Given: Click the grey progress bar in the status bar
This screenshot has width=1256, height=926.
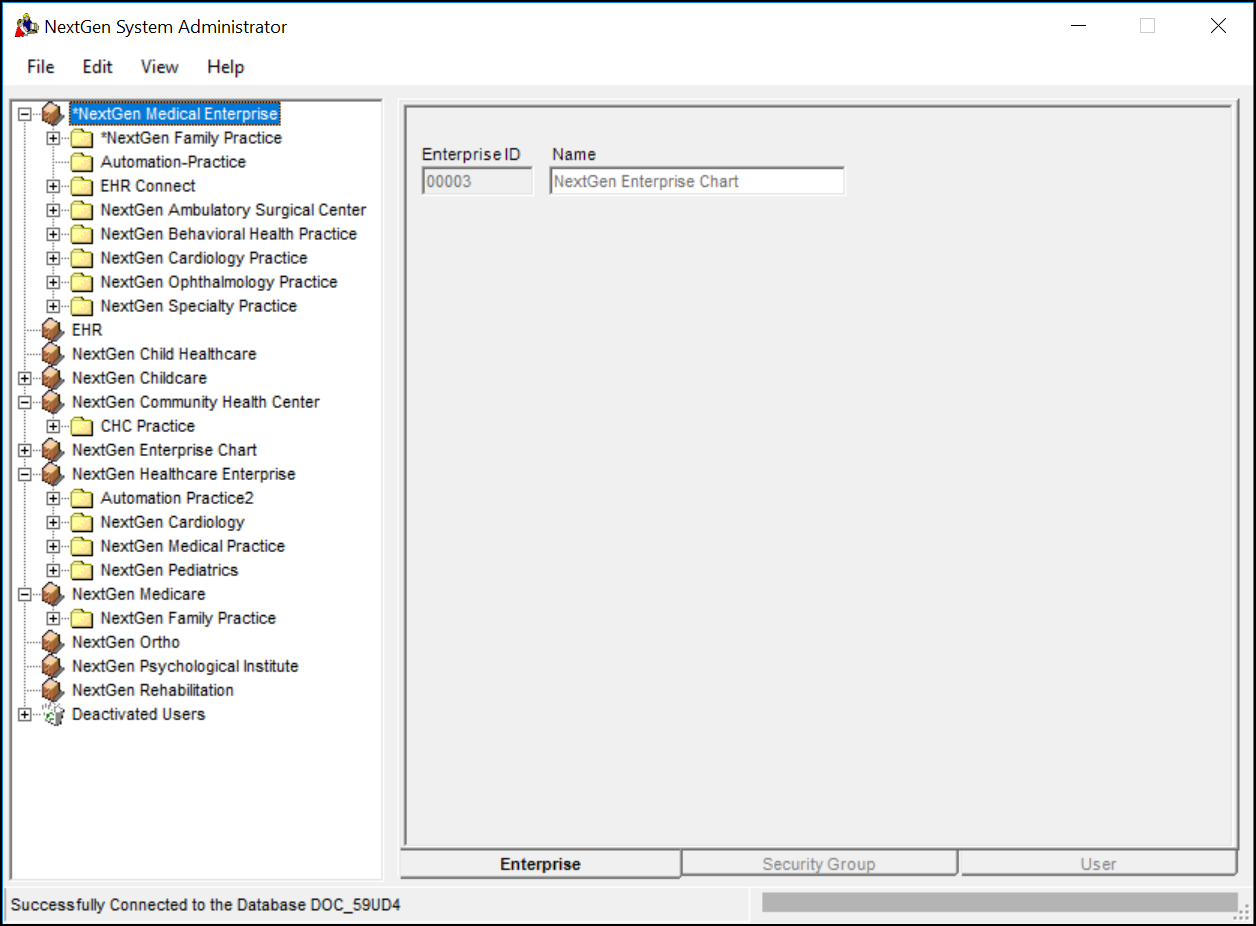Looking at the screenshot, I should point(999,903).
